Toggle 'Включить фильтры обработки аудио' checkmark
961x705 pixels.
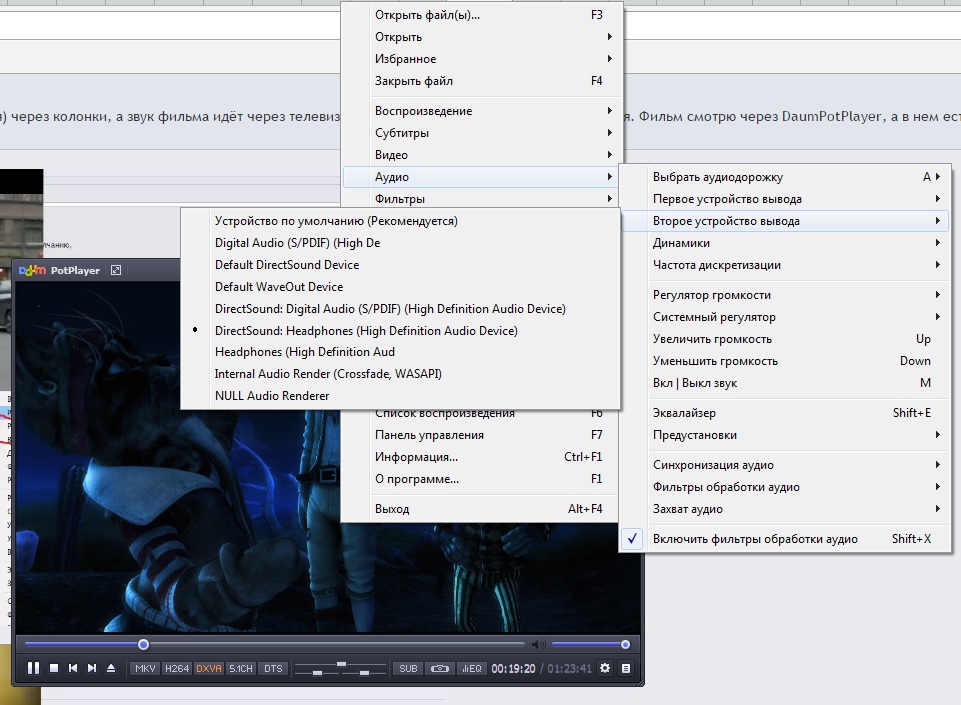click(755, 539)
